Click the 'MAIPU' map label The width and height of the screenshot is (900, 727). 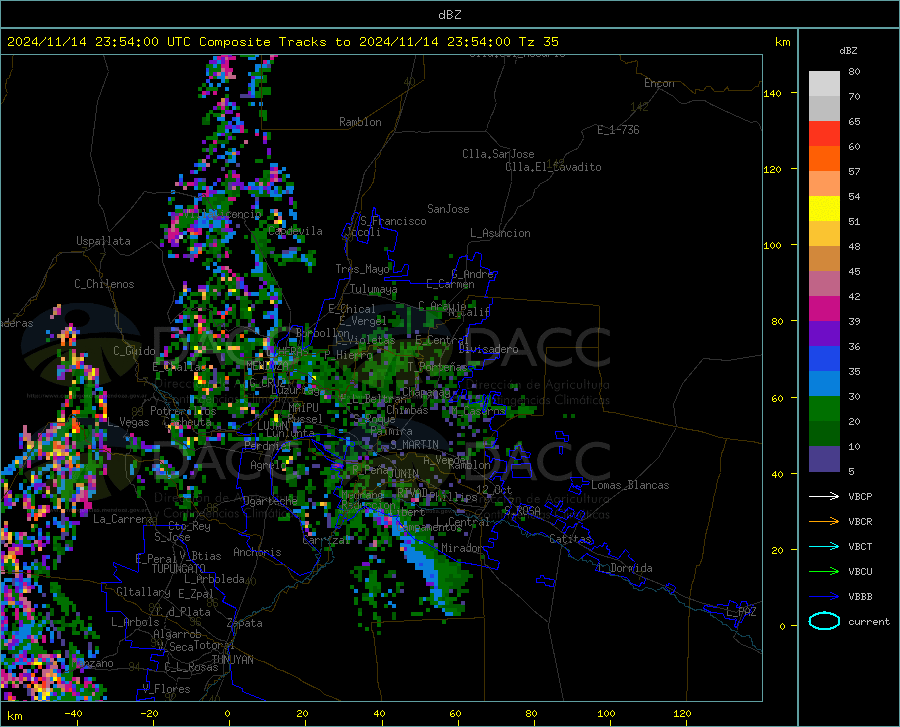(x=303, y=407)
